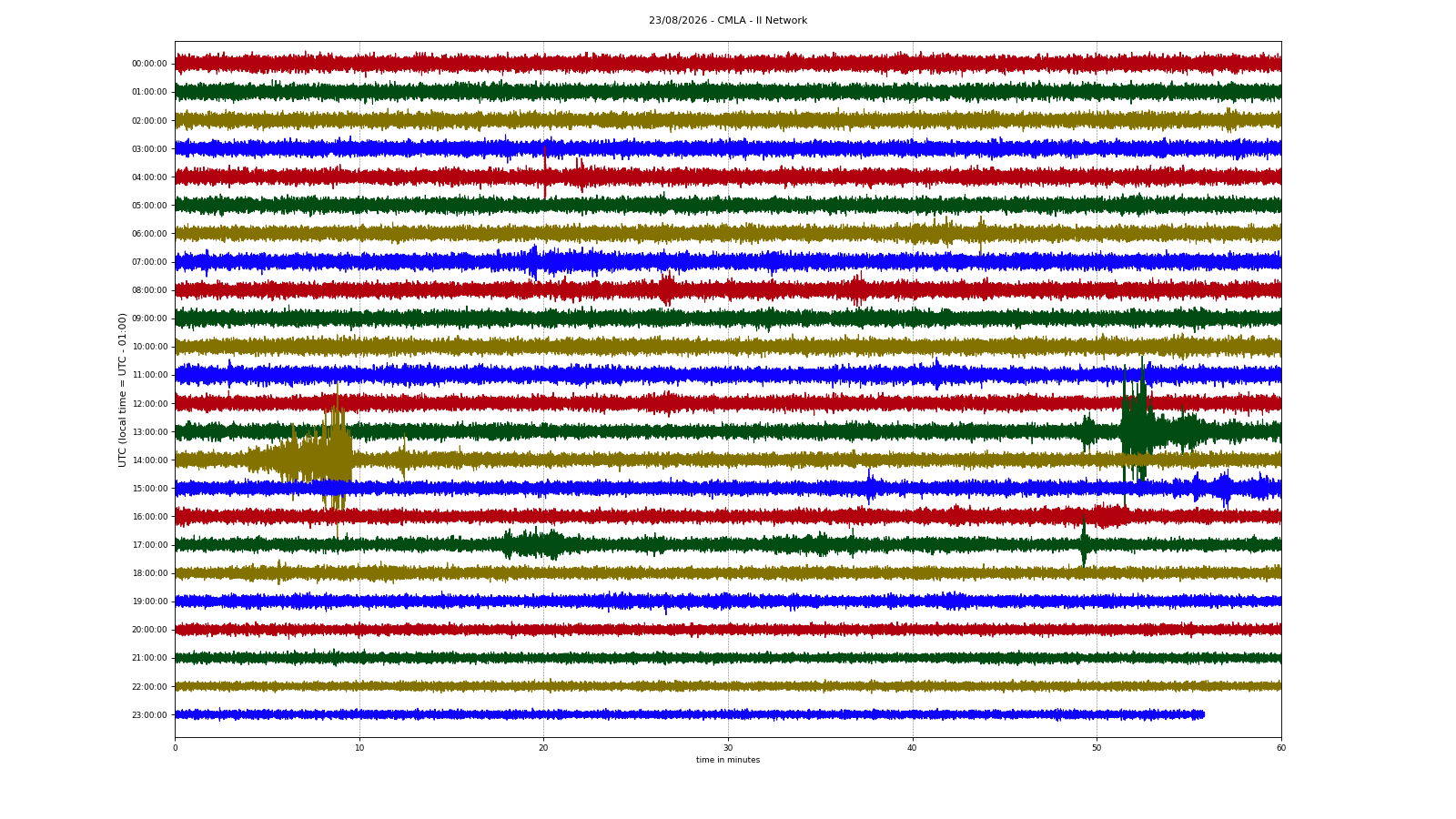Choose the 11:00:00 hour label
Viewport: 1456px width, 819px height.
pos(149,375)
